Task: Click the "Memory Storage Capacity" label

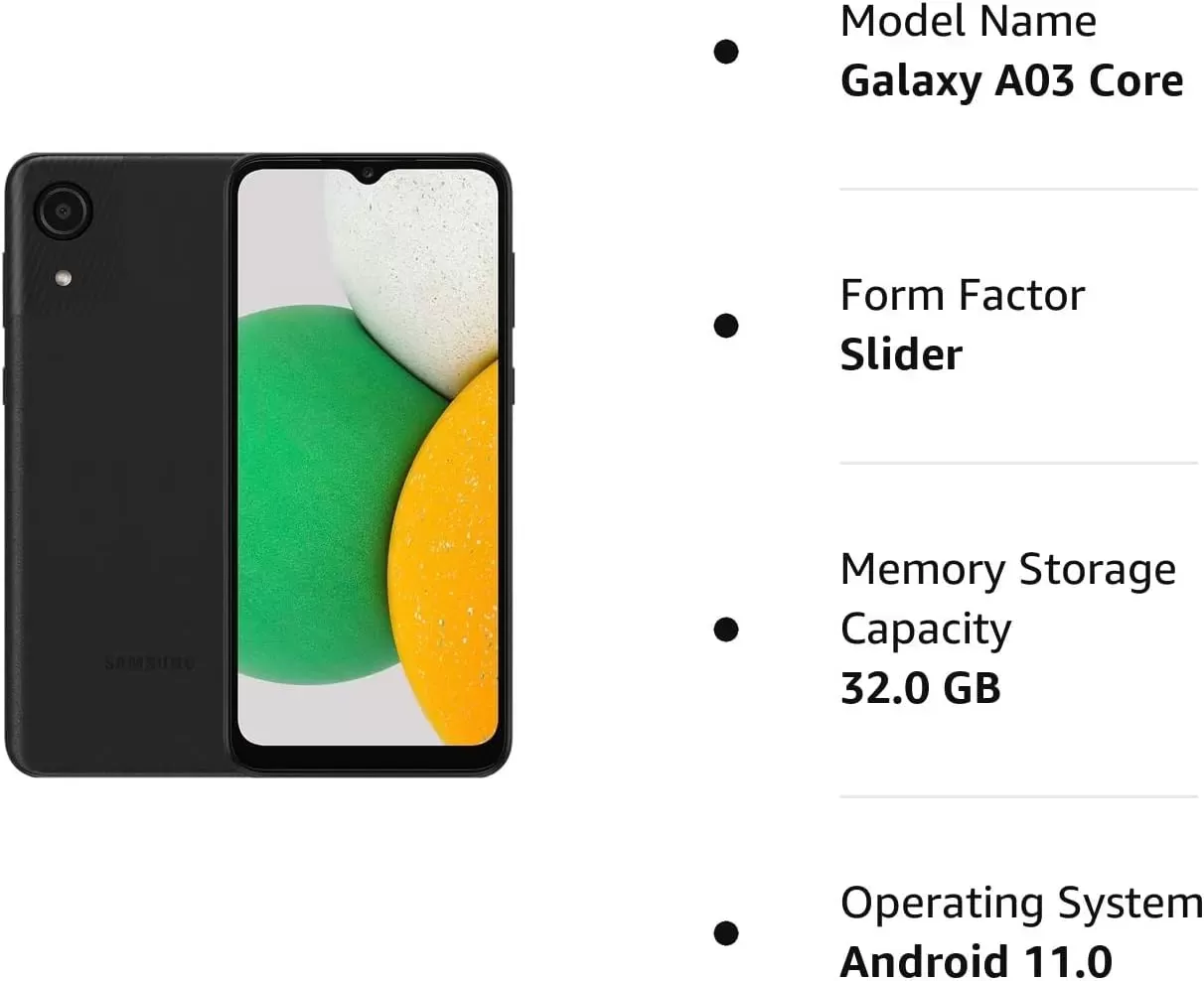Action: click(1007, 599)
